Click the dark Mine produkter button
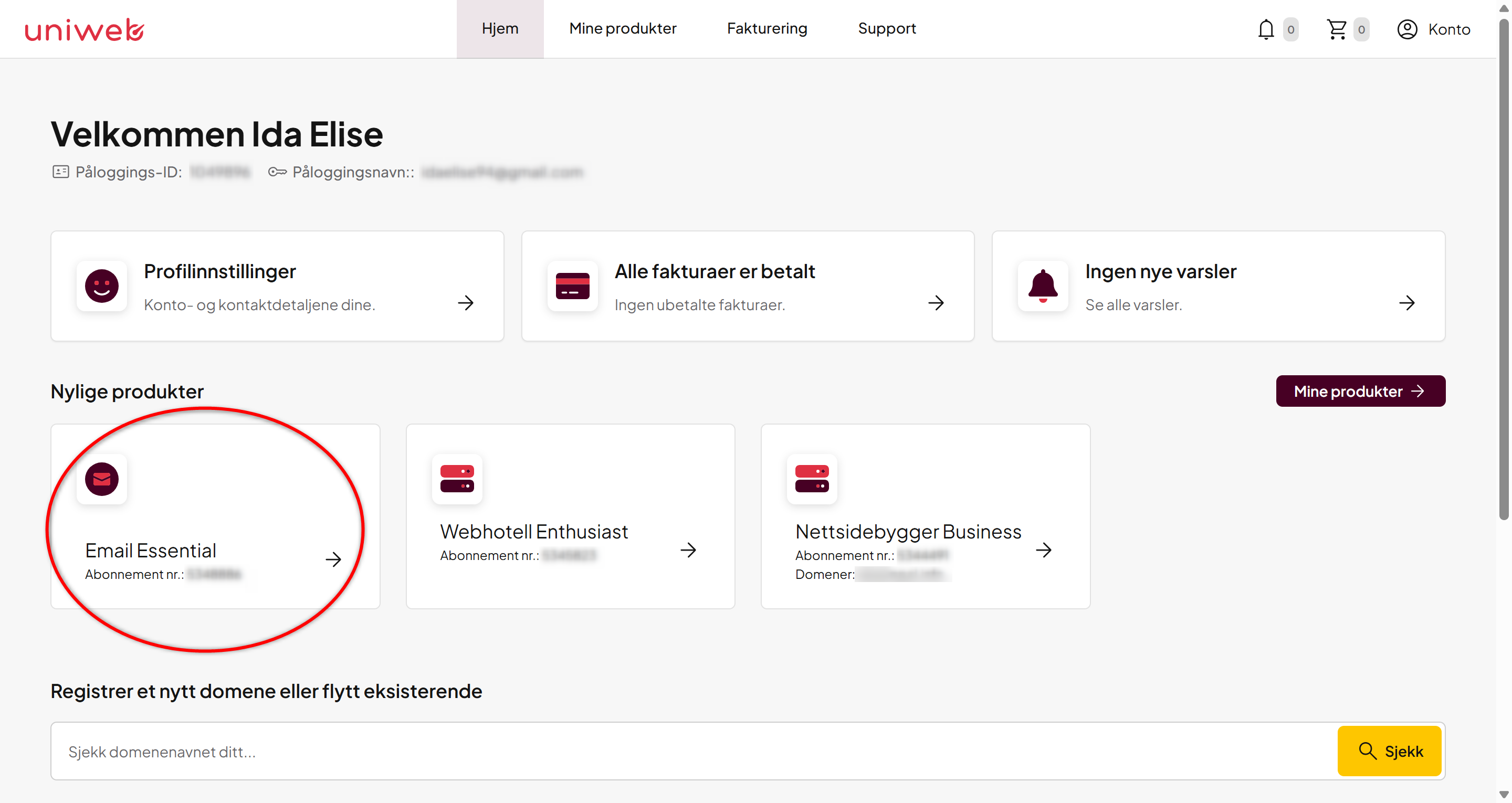The image size is (1512, 803). pyautogui.click(x=1360, y=391)
